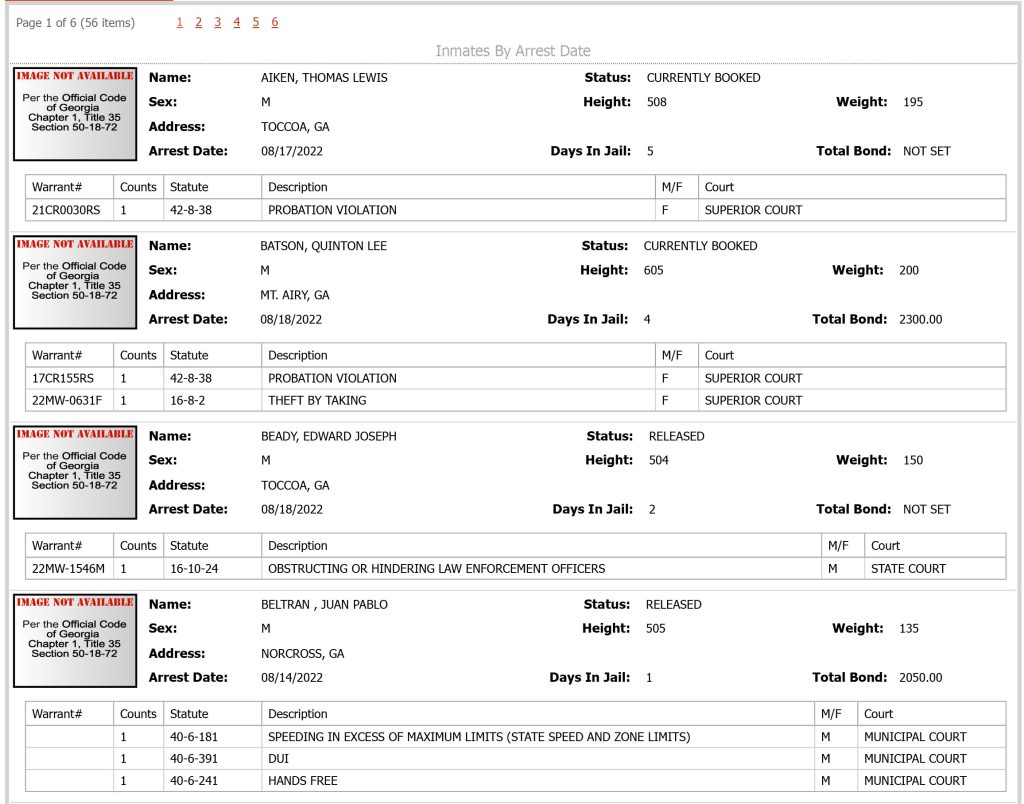Click name AIKEN, THOMAS LEWIS
Viewport: 1024px width, 804px height.
[324, 78]
